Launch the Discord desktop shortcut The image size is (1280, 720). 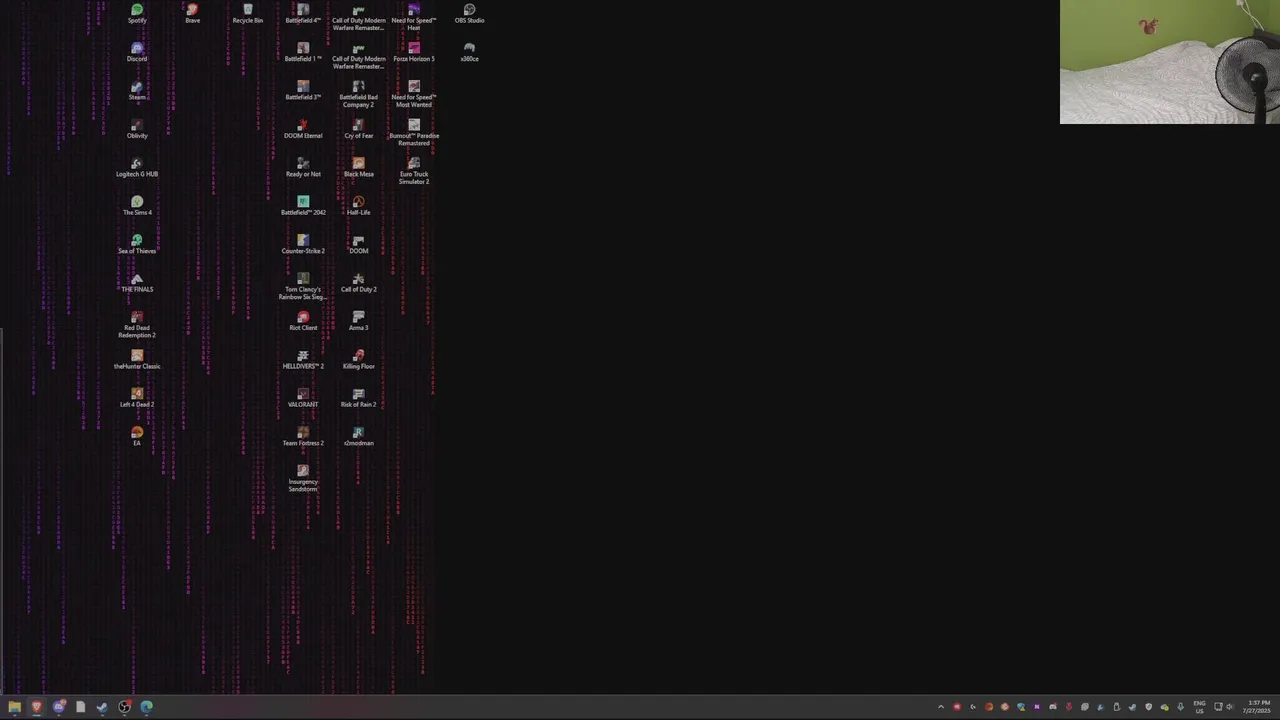[x=137, y=52]
